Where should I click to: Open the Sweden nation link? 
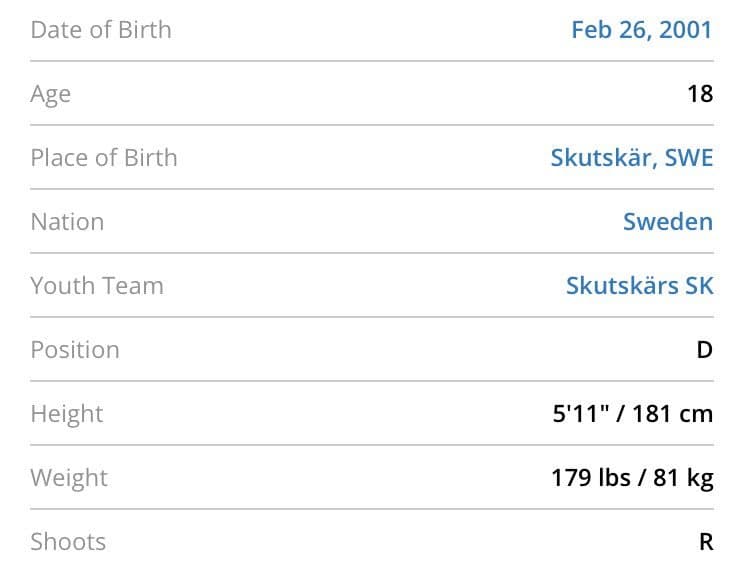pyautogui.click(x=667, y=222)
